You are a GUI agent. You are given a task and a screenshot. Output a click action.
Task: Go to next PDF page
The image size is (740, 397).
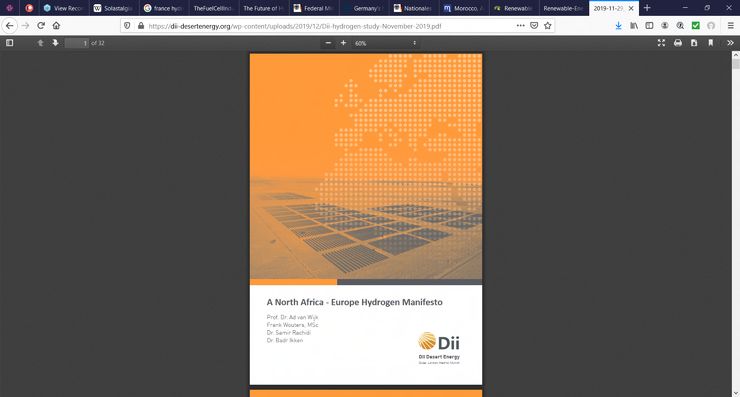tap(55, 43)
